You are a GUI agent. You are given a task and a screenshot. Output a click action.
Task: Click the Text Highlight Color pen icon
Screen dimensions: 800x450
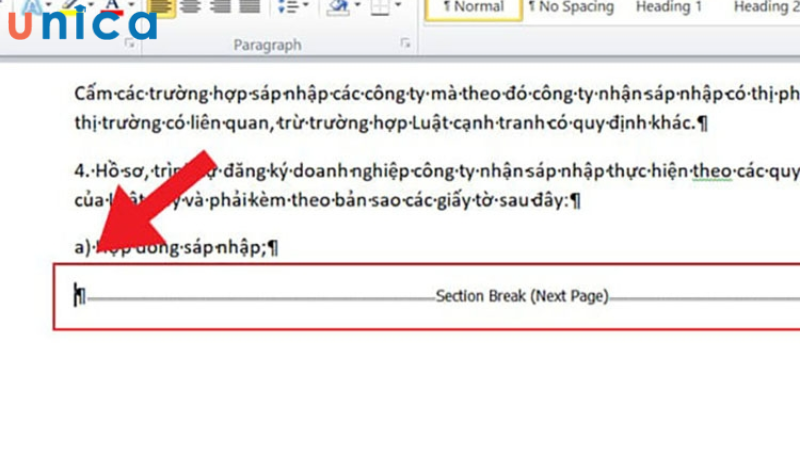click(x=73, y=6)
